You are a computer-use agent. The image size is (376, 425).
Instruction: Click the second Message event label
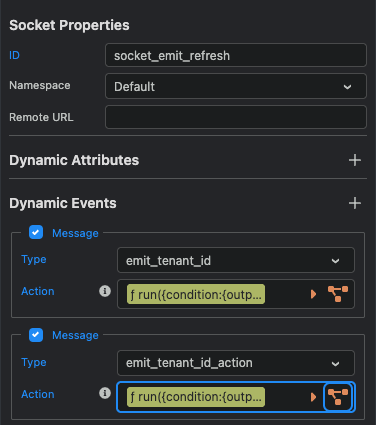[75, 335]
